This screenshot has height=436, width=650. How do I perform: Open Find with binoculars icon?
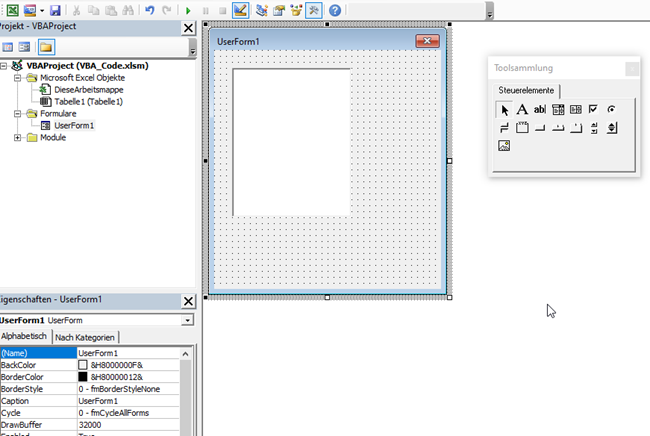128,10
